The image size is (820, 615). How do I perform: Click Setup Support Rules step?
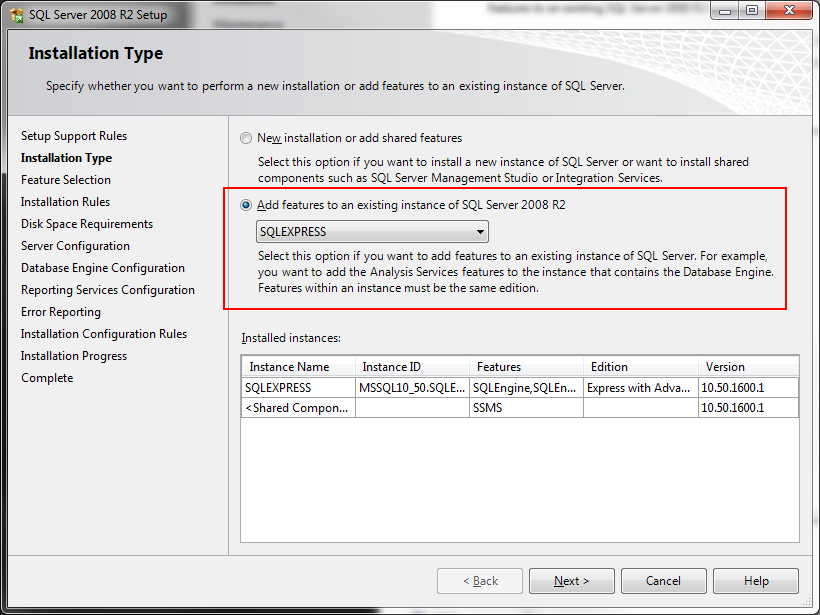click(x=74, y=136)
